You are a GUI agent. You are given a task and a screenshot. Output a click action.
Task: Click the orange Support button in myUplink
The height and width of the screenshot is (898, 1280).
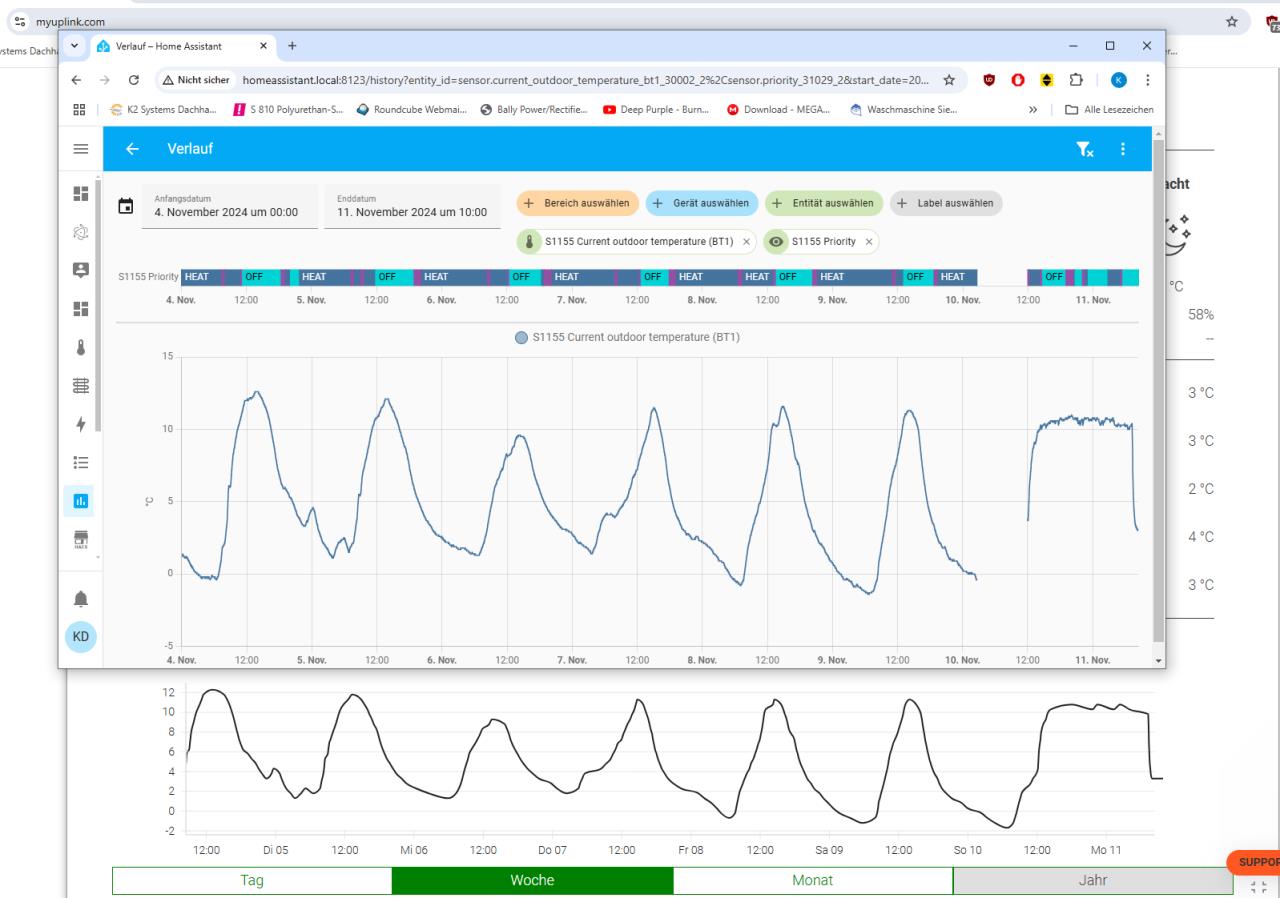1255,861
